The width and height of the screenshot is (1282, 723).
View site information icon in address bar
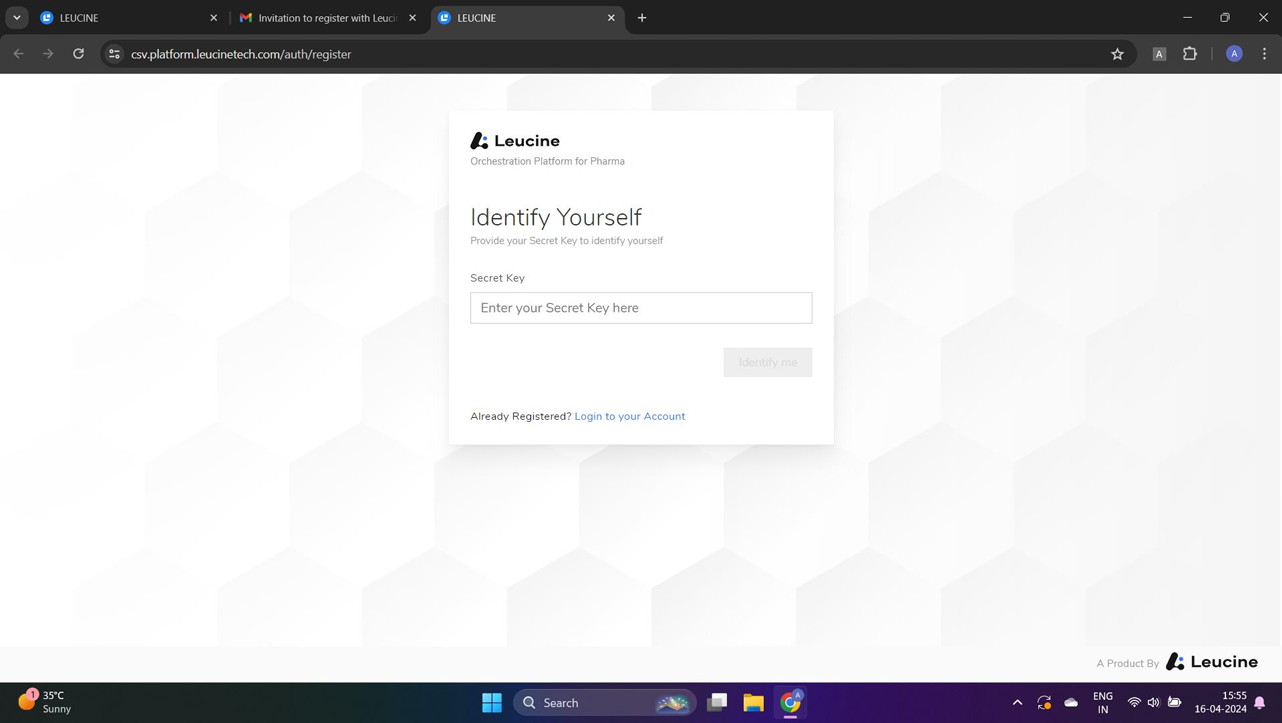114,54
